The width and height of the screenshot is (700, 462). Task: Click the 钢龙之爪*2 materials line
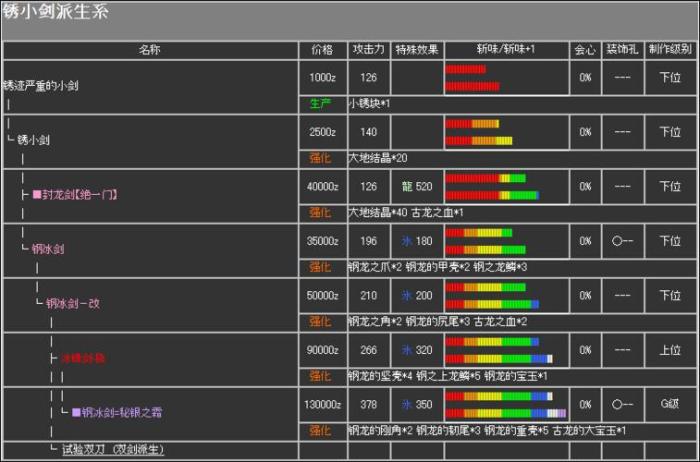[438, 267]
